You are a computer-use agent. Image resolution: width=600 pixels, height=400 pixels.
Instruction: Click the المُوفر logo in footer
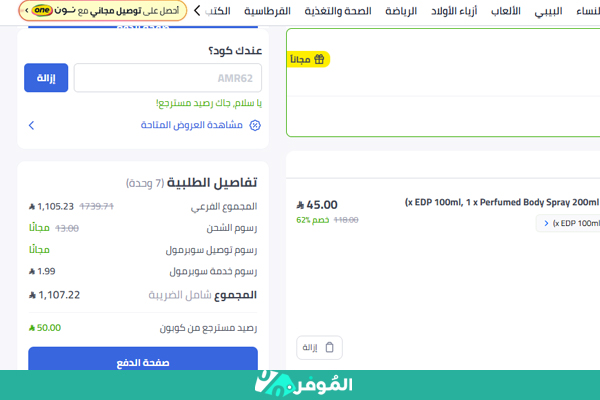click(x=303, y=383)
